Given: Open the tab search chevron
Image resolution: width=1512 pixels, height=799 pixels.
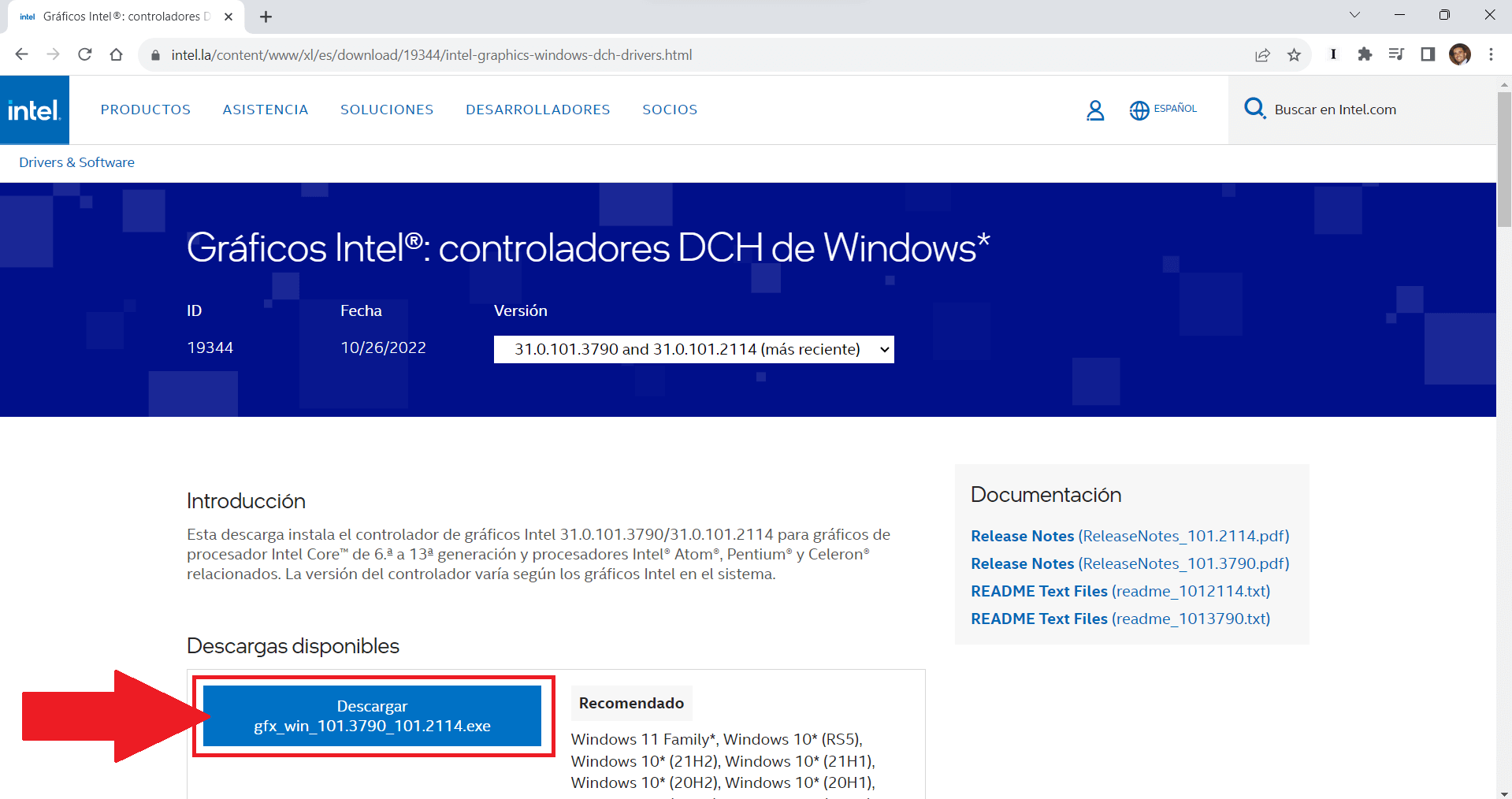Looking at the screenshot, I should pyautogui.click(x=1354, y=15).
